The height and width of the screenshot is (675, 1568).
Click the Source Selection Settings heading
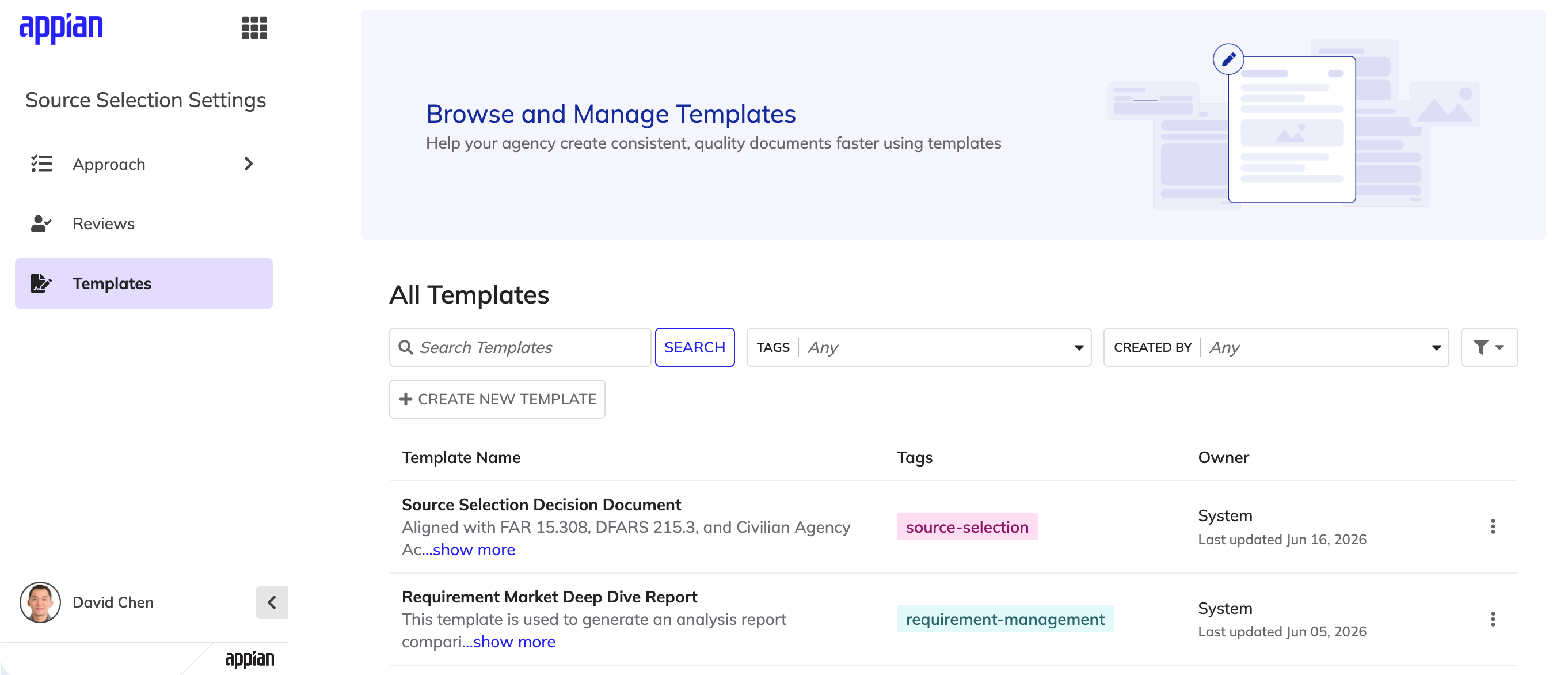[x=146, y=100]
